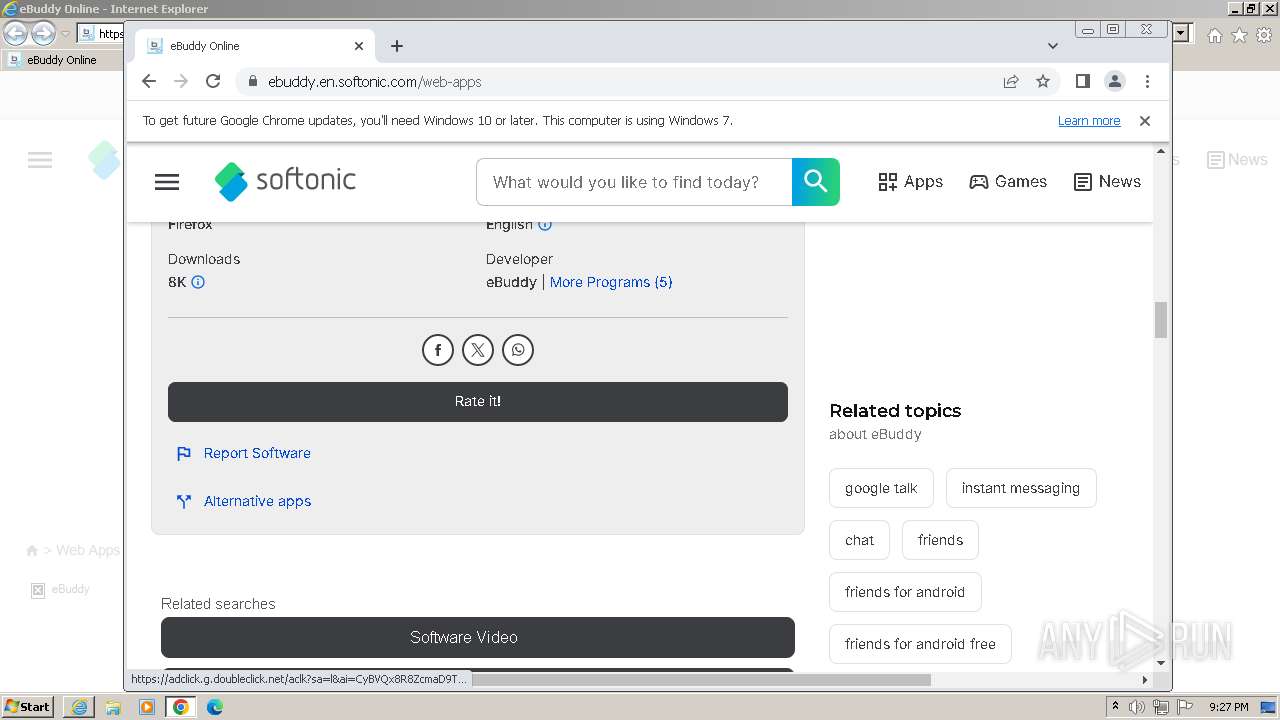Select friends for android free topic

coord(920,644)
